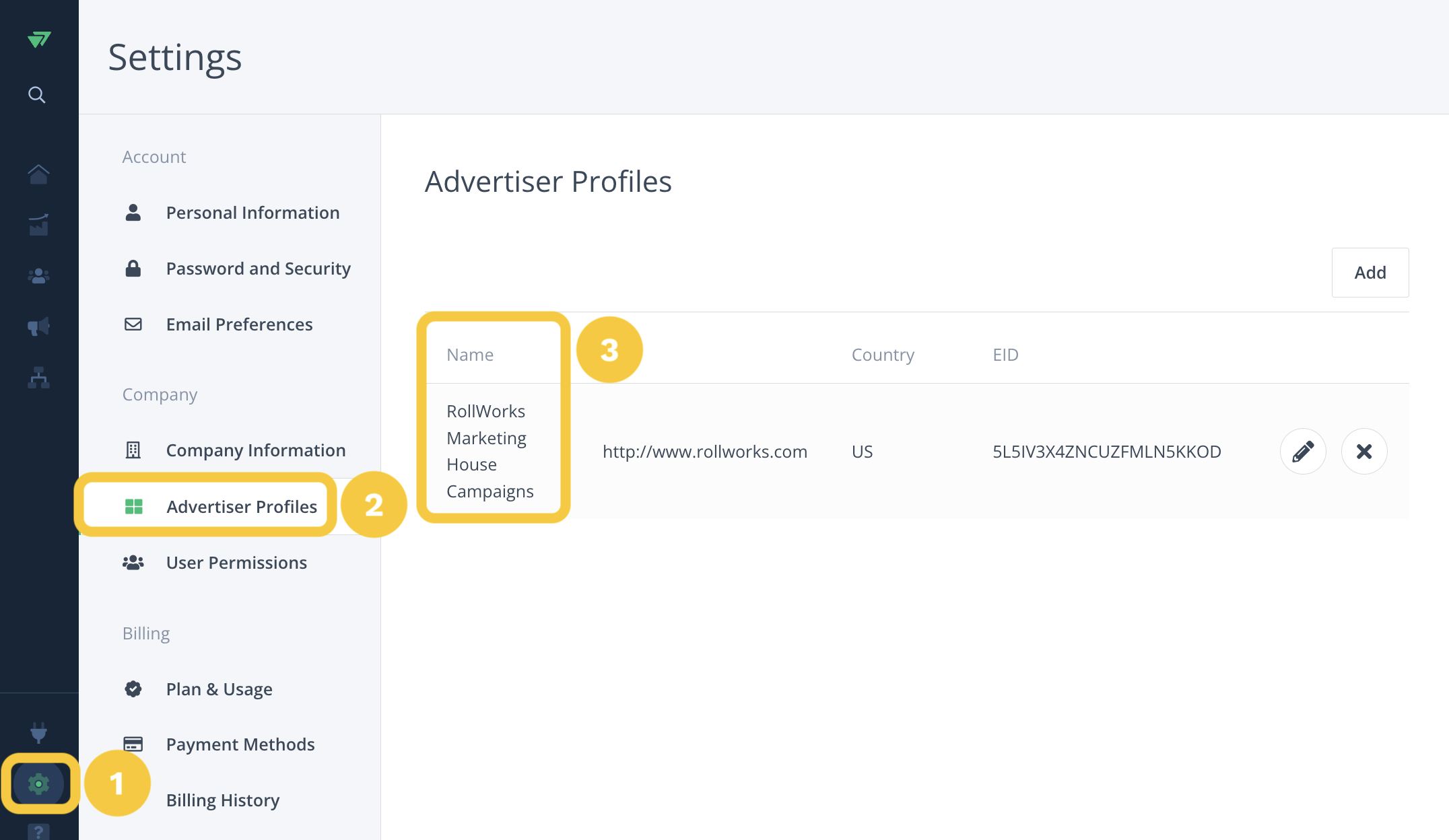This screenshot has width=1449, height=840.
Task: Click the Password and Security lock icon
Action: point(133,269)
